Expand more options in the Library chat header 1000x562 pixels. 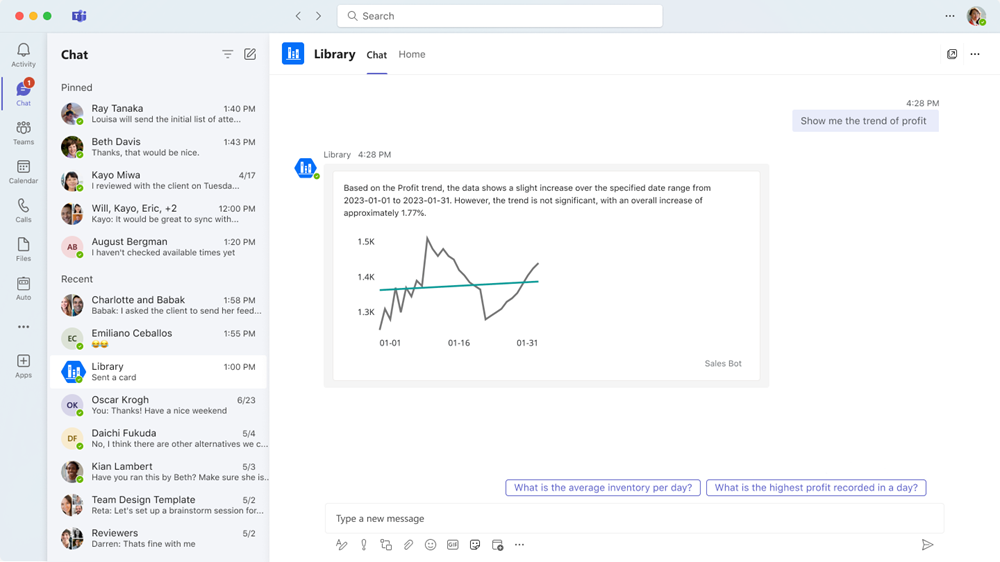975,55
